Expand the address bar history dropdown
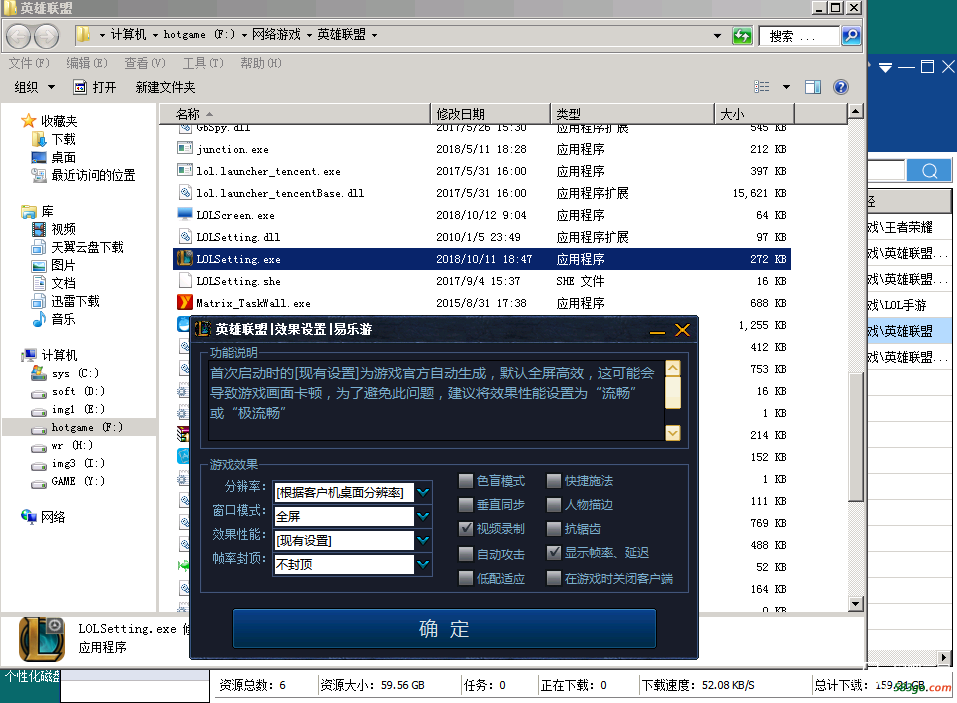Viewport: 957px width, 703px height. [717, 36]
